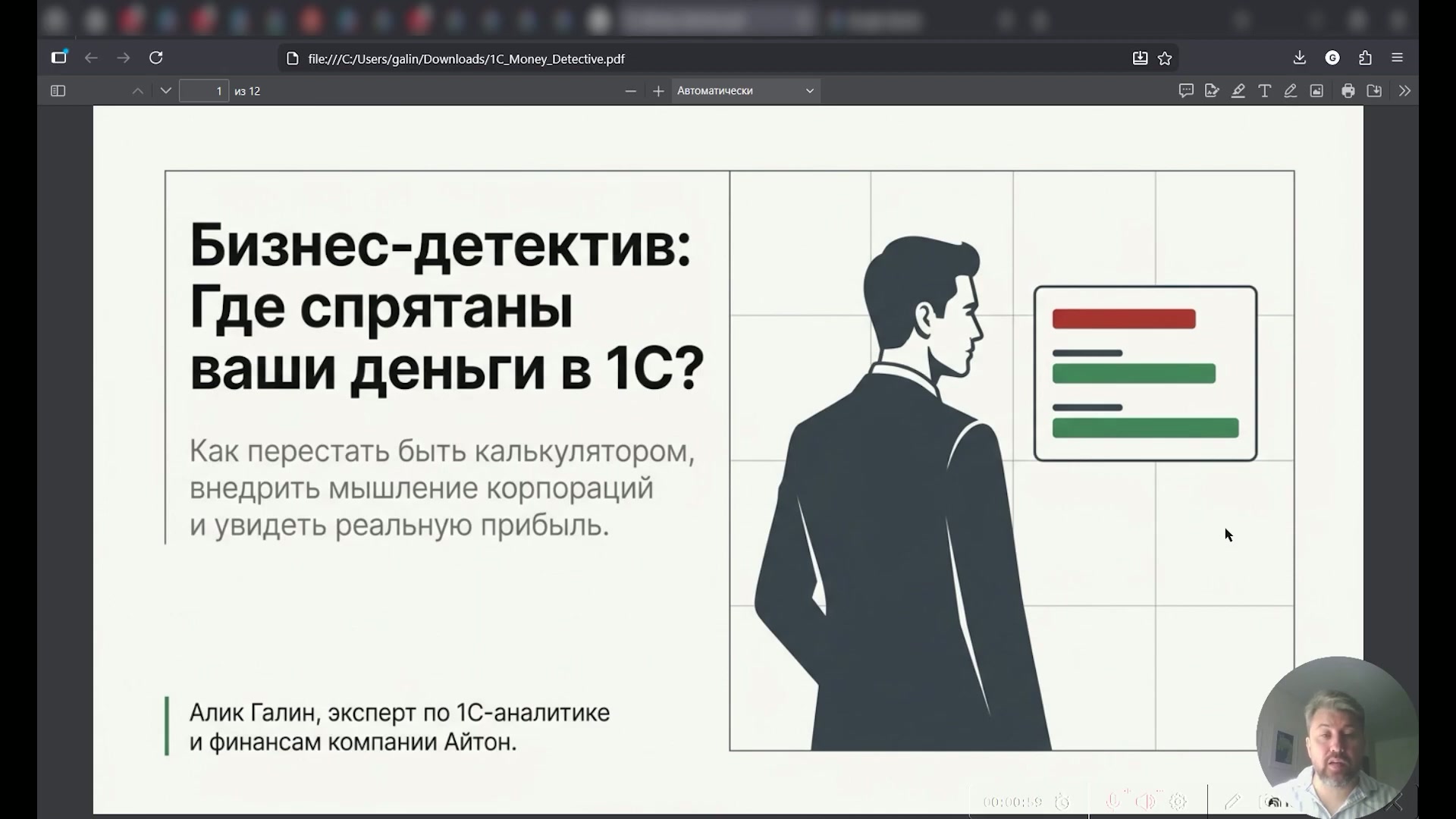Go to next PDF page
Image resolution: width=1456 pixels, height=819 pixels.
pos(166,91)
